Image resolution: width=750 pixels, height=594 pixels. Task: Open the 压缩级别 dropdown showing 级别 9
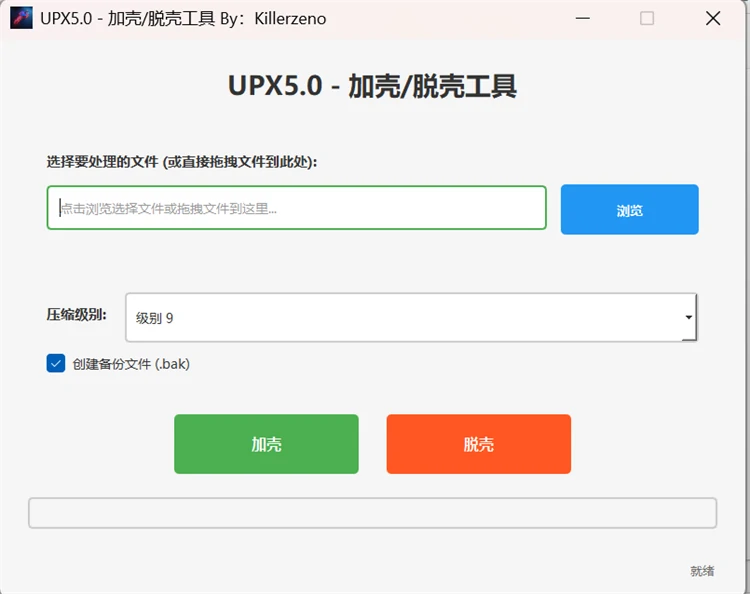[411, 318]
